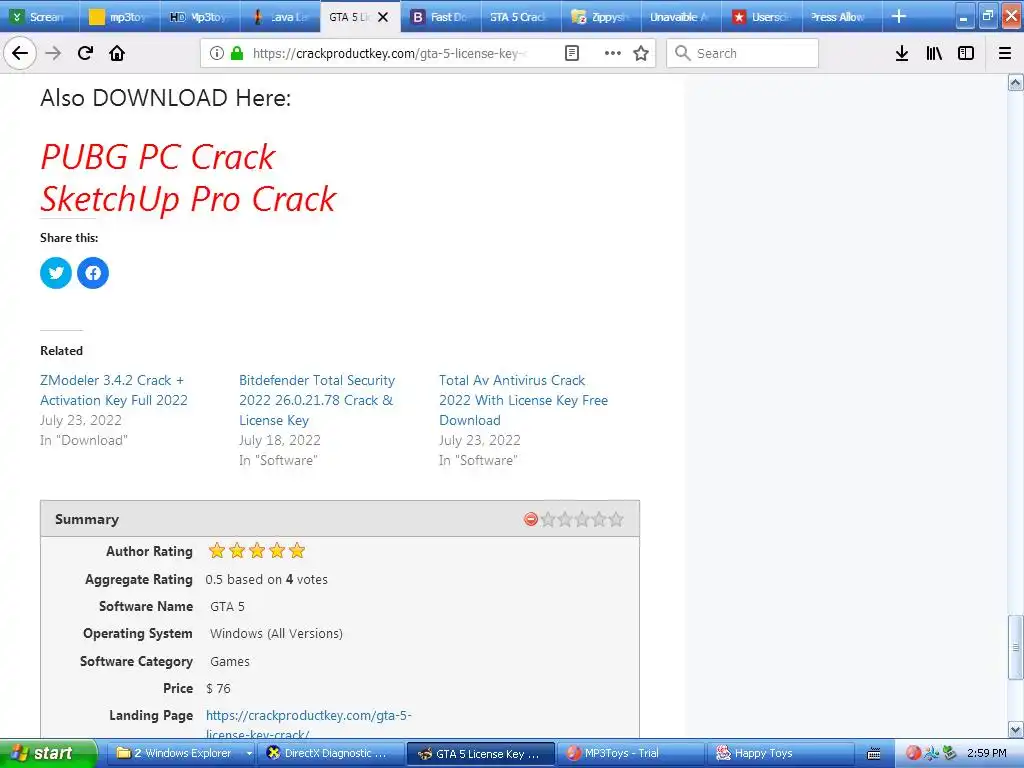This screenshot has height=768, width=1024.
Task: Open Bitdefender Total Security related post
Action: pos(317,400)
